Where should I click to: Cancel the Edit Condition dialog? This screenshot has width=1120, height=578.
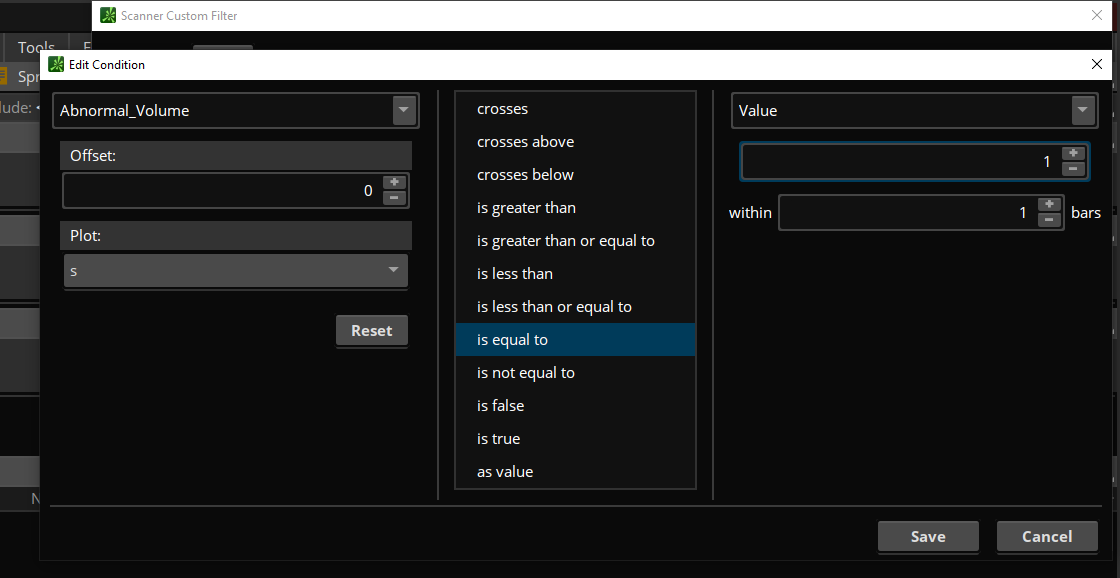(x=1046, y=537)
